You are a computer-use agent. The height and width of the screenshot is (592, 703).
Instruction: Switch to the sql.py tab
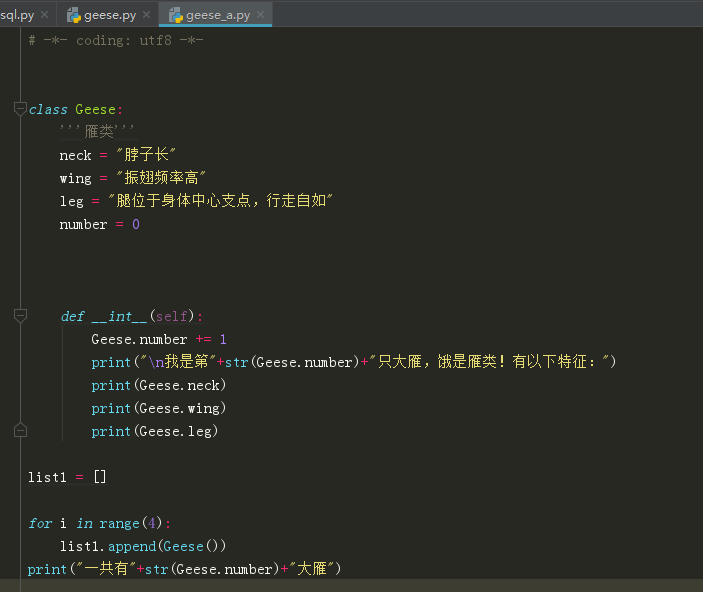[x=17, y=15]
